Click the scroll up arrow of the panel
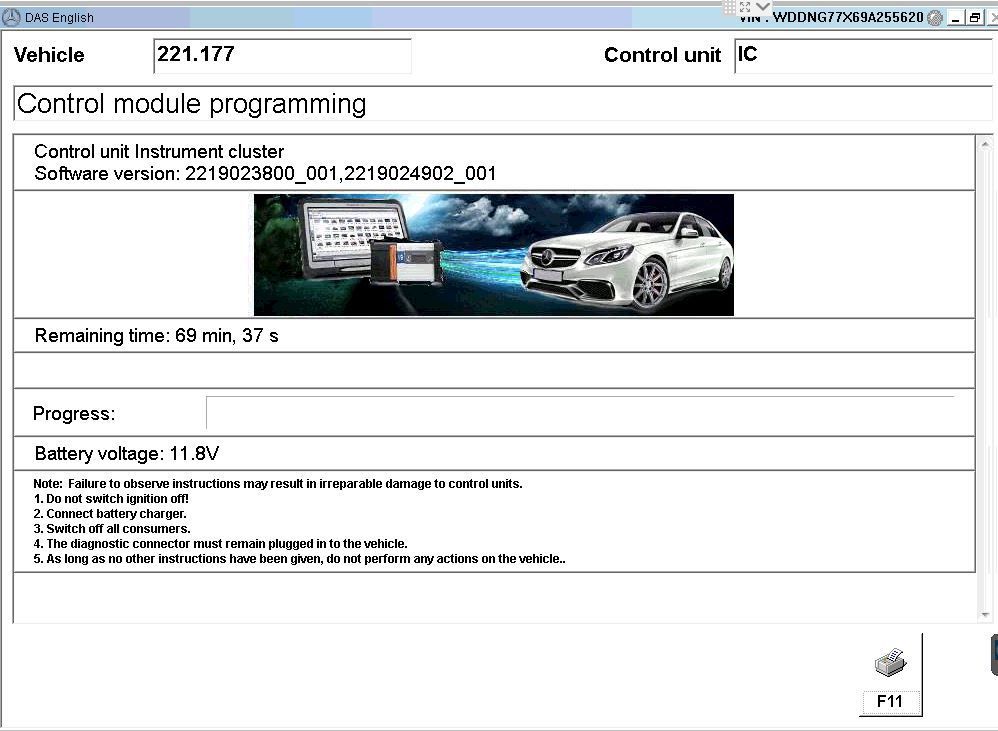This screenshot has height=731, width=998. (x=985, y=143)
